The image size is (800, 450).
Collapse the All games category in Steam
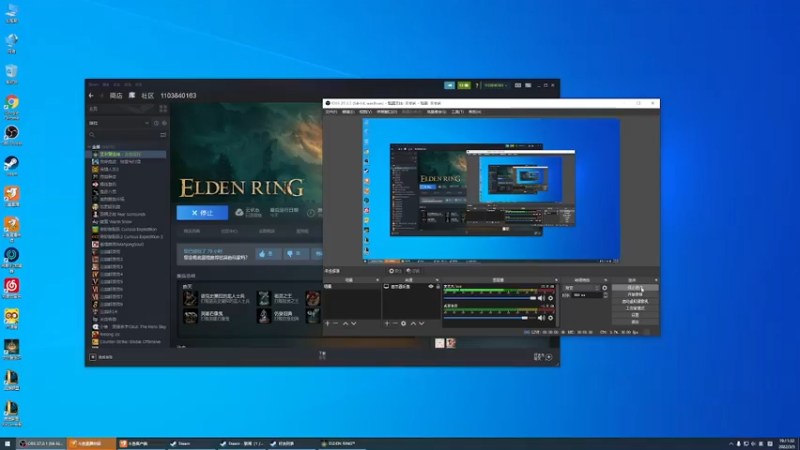pos(90,147)
